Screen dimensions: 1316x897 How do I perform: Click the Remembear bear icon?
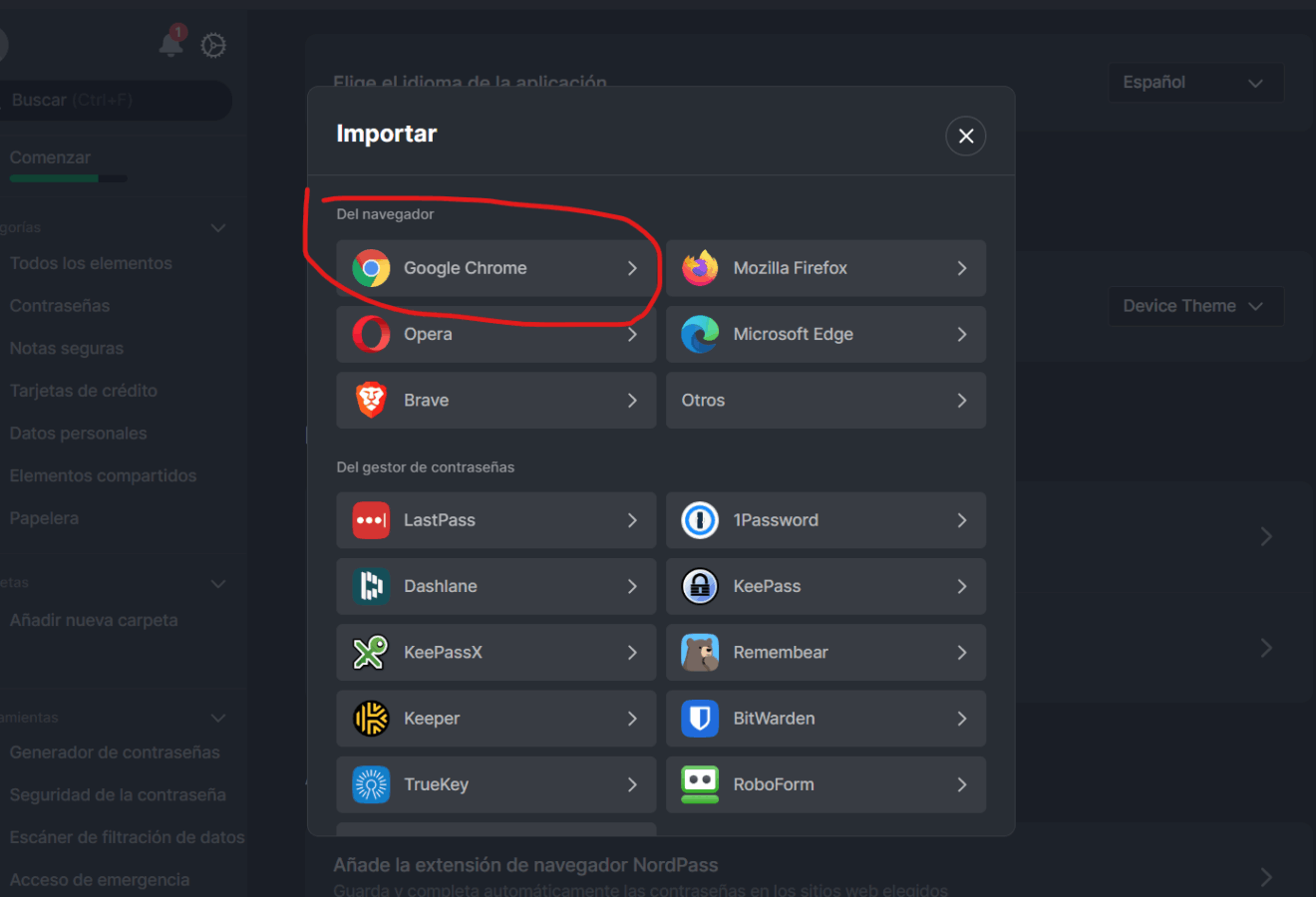(x=700, y=652)
